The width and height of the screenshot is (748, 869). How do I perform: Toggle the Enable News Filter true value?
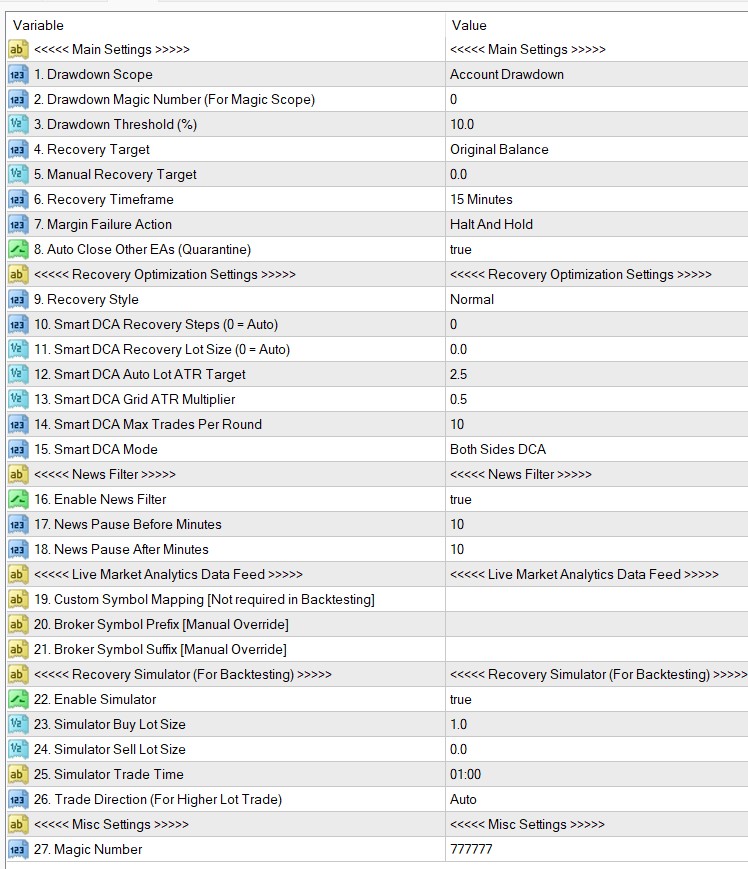click(x=460, y=500)
